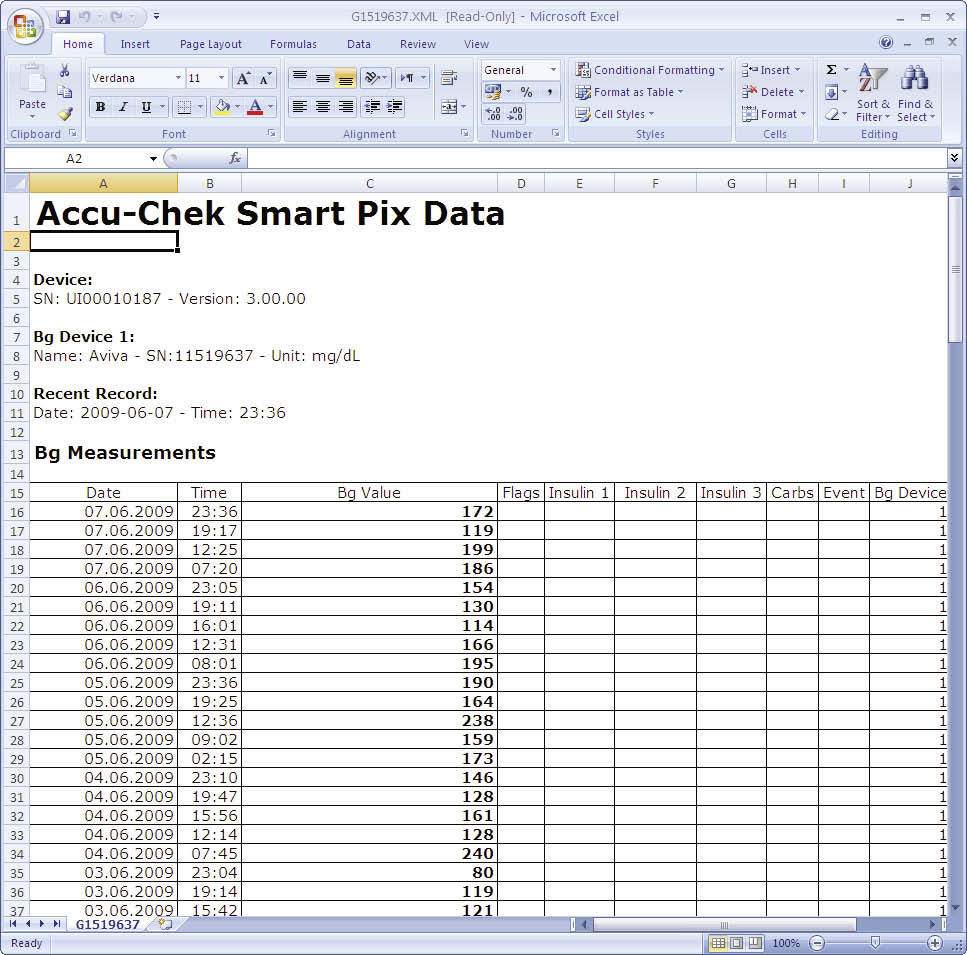Click Merge and Center

[x=449, y=107]
